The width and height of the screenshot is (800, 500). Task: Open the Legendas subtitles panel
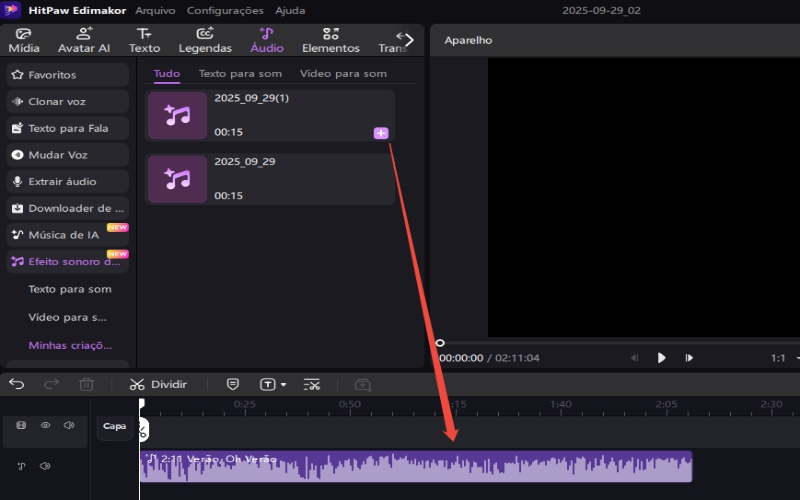(x=205, y=40)
